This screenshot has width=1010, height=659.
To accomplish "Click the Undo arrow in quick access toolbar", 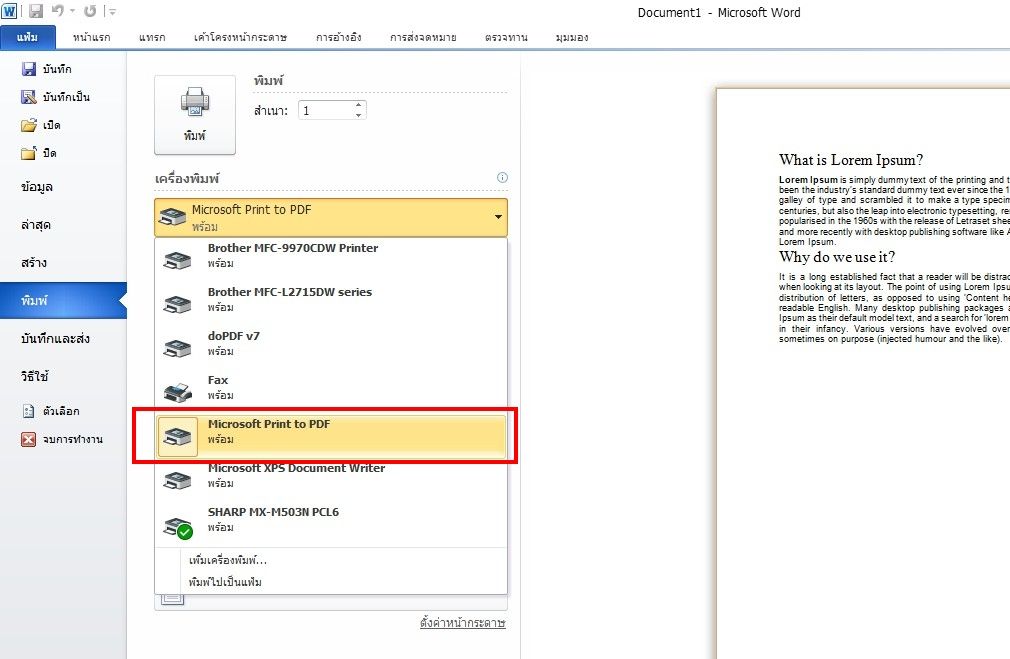I will pyautogui.click(x=57, y=11).
